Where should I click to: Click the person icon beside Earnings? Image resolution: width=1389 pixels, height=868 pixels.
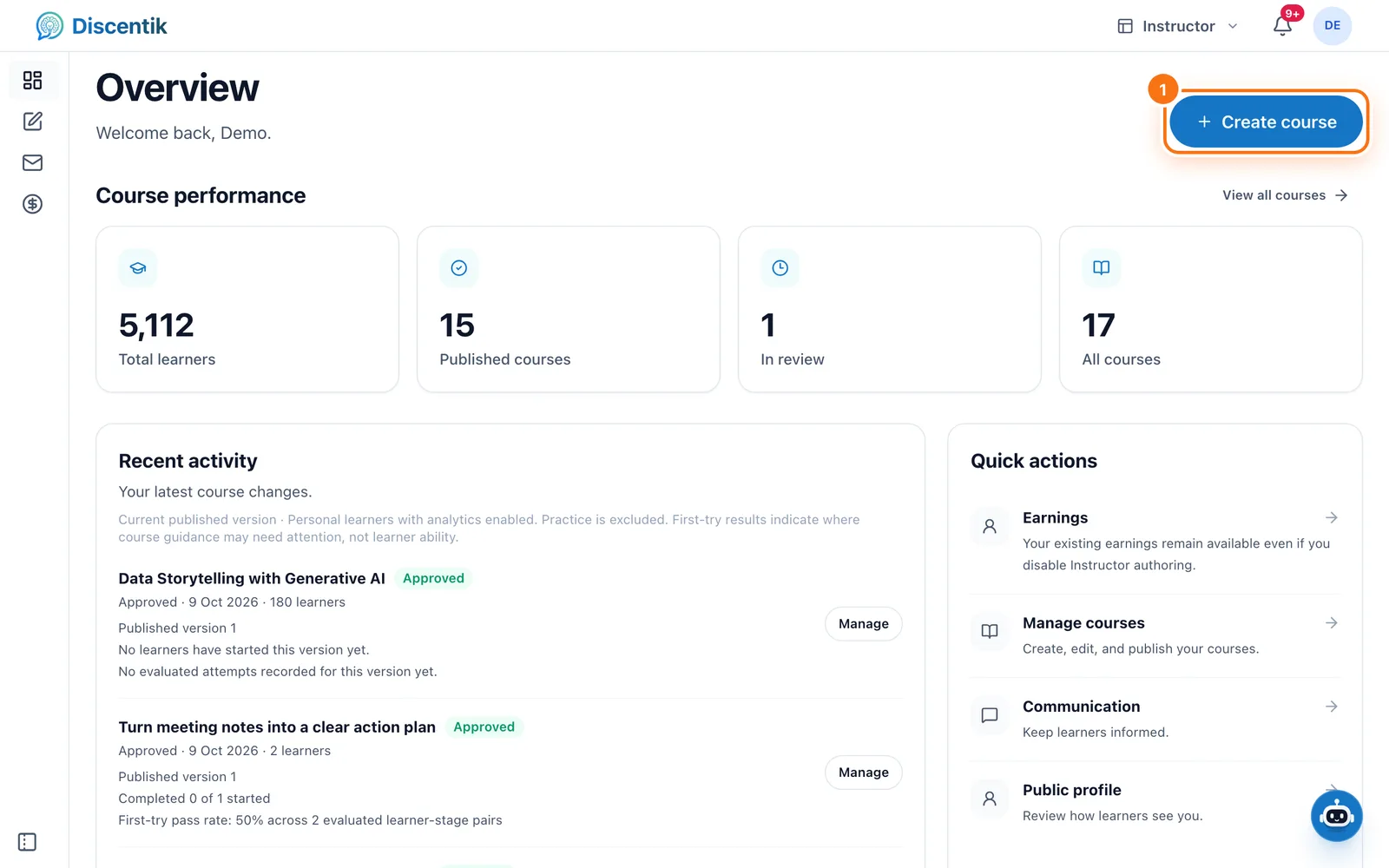(990, 526)
